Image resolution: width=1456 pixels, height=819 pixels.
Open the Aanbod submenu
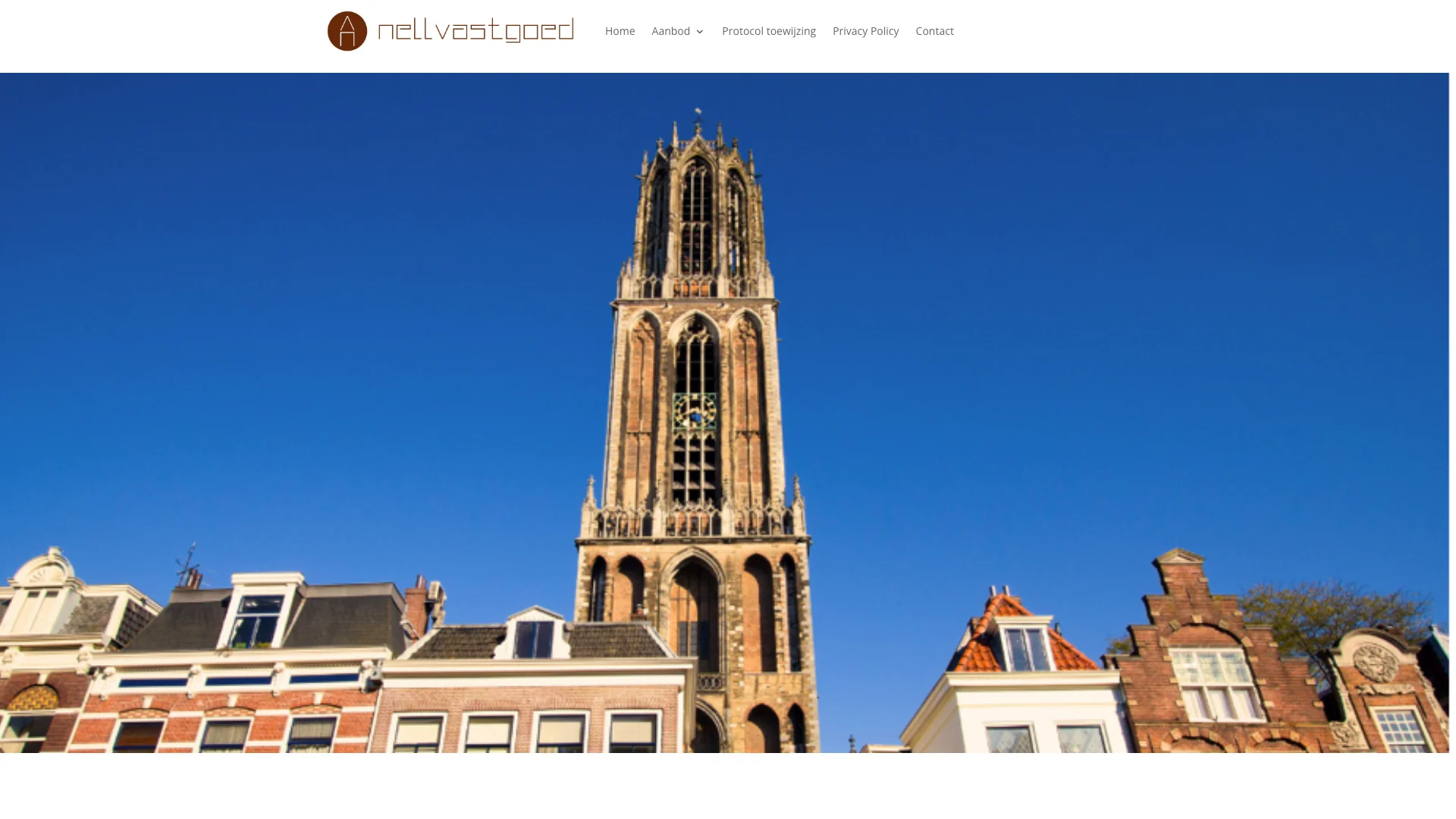coord(671,31)
